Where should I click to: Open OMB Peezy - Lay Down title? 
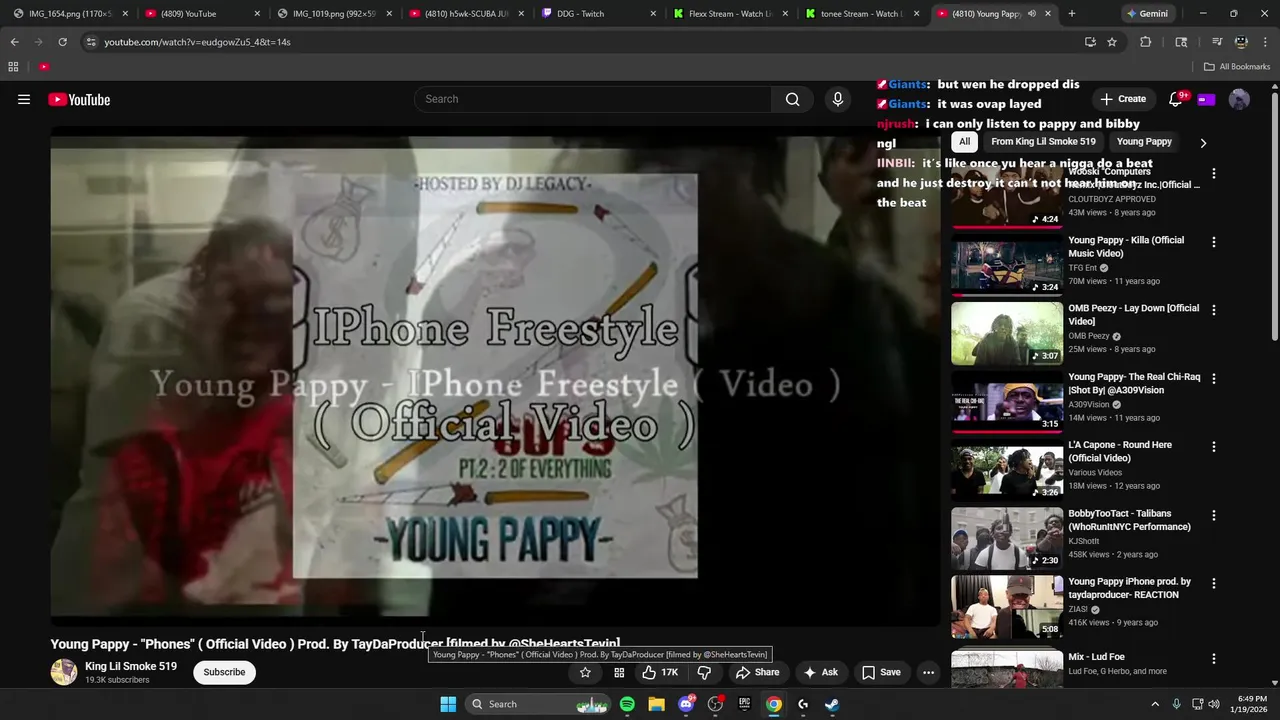(x=1133, y=315)
